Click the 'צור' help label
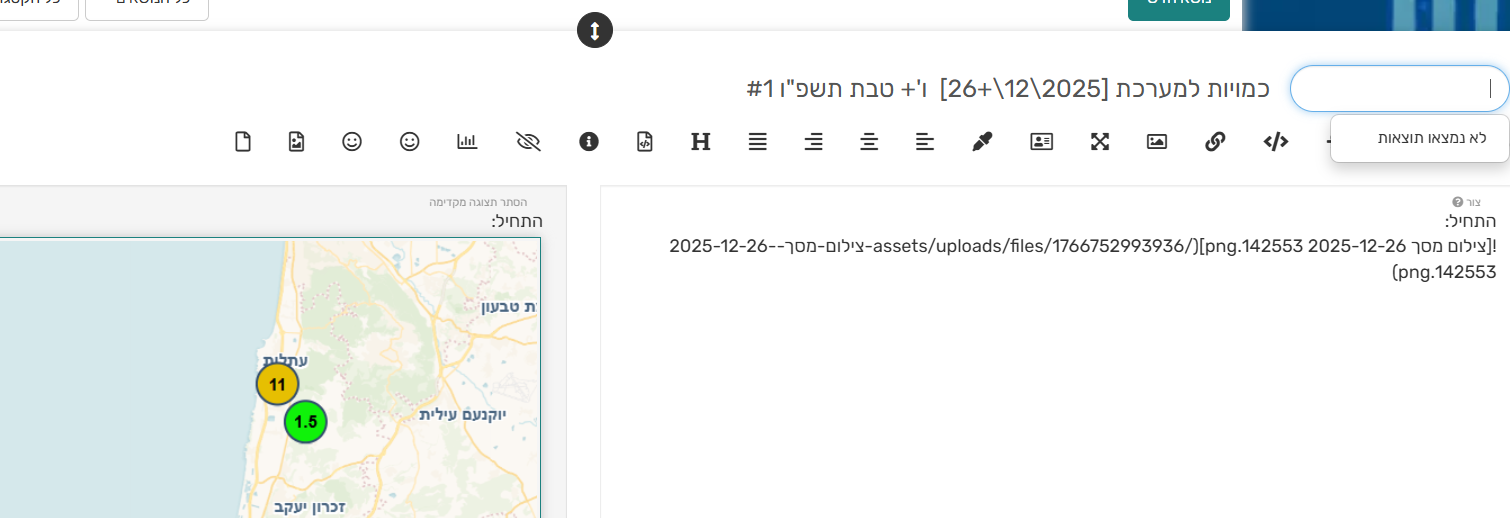The width and height of the screenshot is (1510, 518). pyautogui.click(x=1467, y=202)
